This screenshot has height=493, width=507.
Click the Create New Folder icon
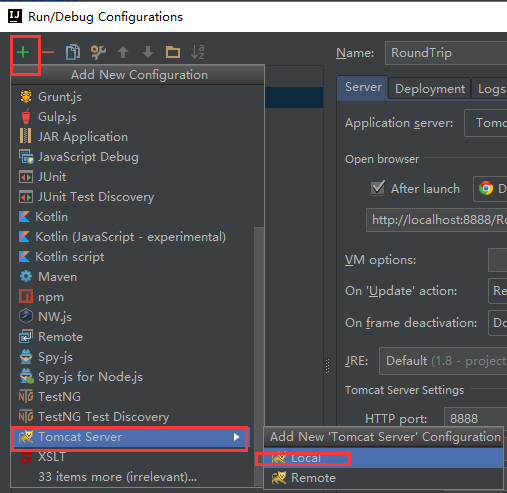tap(173, 52)
